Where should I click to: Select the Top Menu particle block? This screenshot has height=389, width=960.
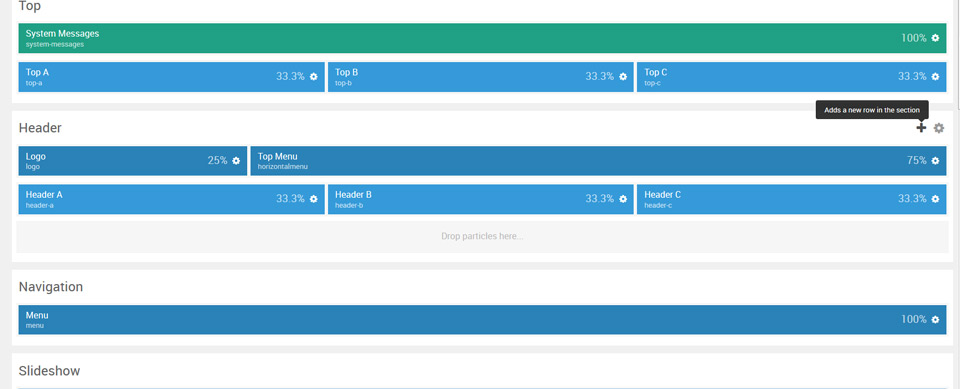pyautogui.click(x=598, y=161)
